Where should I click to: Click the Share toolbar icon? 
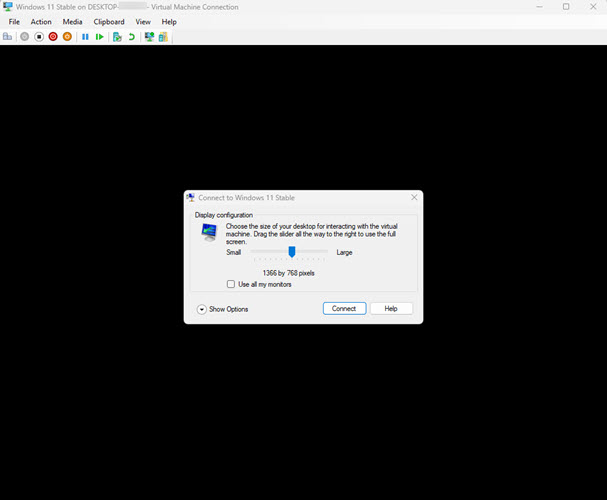[163, 37]
